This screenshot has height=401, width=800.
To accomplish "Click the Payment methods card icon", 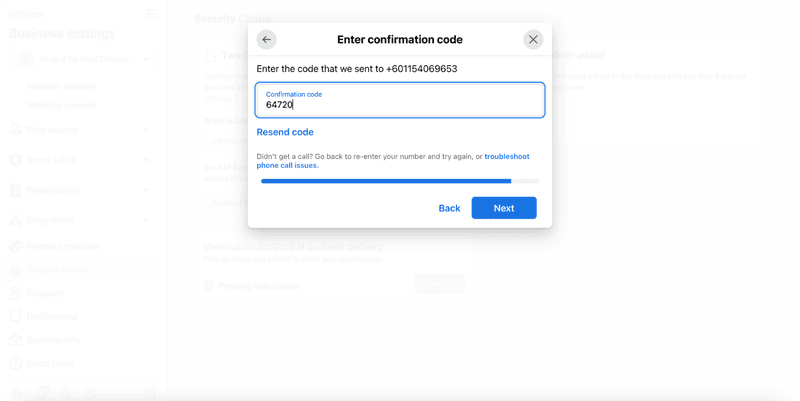I will tap(15, 246).
